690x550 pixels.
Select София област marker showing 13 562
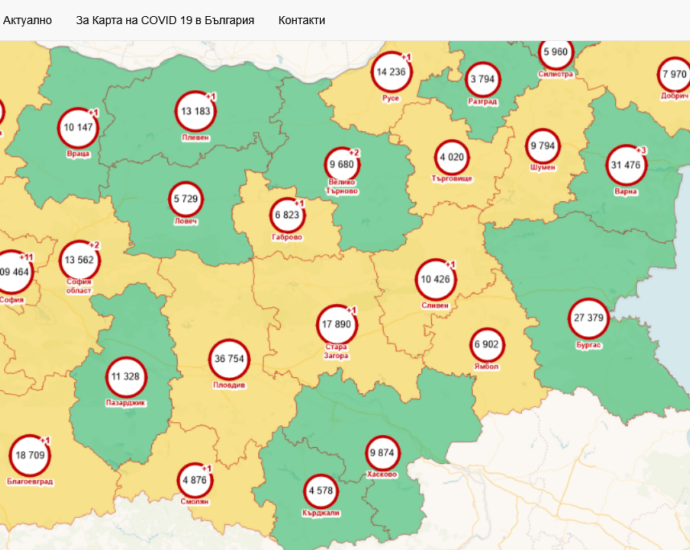click(79, 260)
